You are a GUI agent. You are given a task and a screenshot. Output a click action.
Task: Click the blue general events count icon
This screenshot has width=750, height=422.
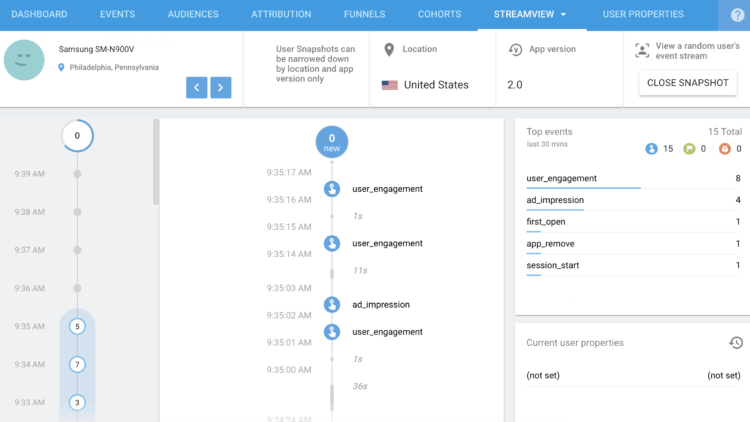pyautogui.click(x=651, y=149)
